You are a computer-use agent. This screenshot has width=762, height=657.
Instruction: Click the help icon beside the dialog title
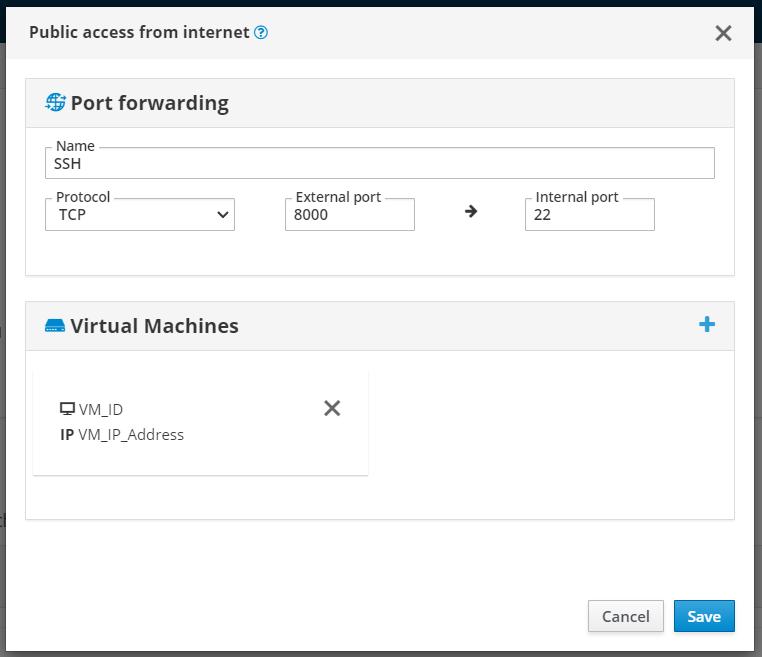pyautogui.click(x=261, y=32)
